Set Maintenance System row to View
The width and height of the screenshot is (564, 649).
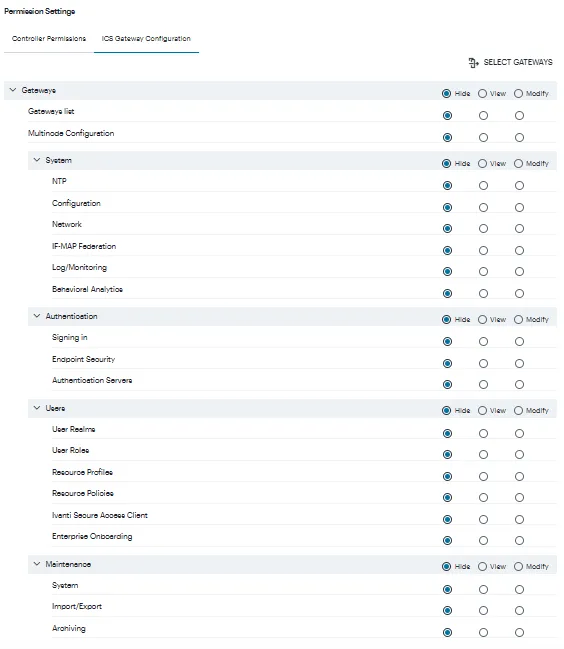point(483,589)
